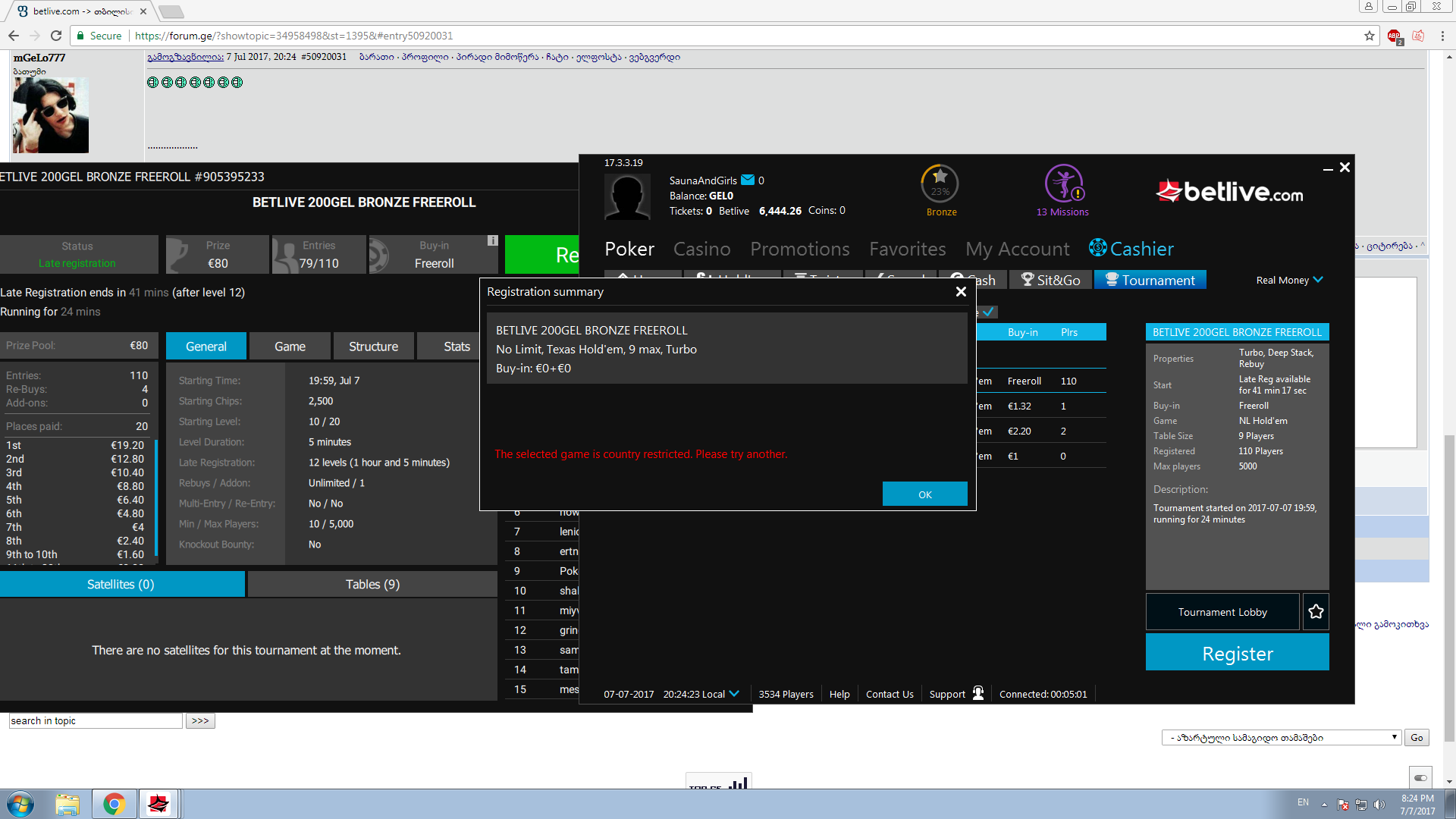Click the >>> search button

[x=200, y=721]
